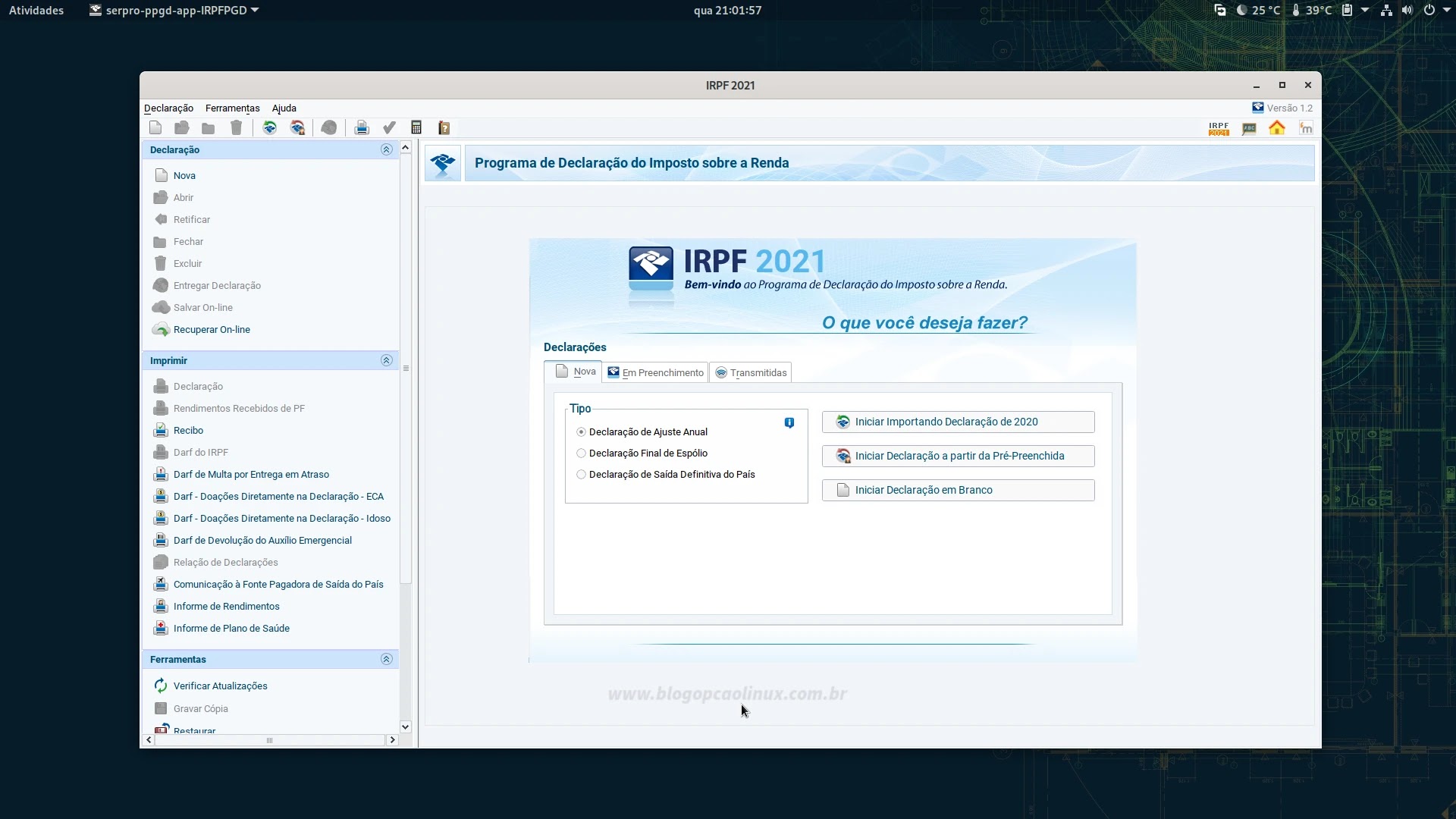The width and height of the screenshot is (1456, 819).
Task: Click sidebar scroll down arrow
Action: [x=406, y=726]
